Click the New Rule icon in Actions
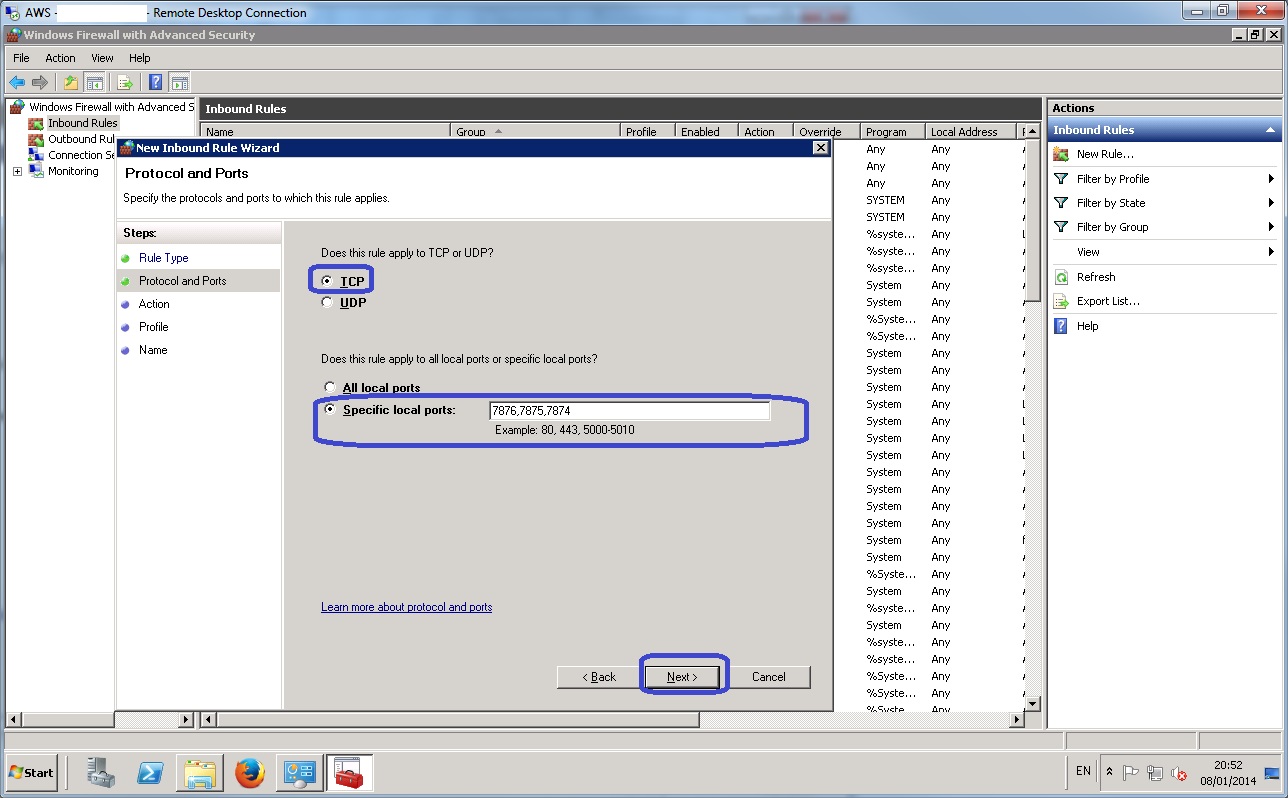The image size is (1288, 798). pyautogui.click(x=1061, y=154)
